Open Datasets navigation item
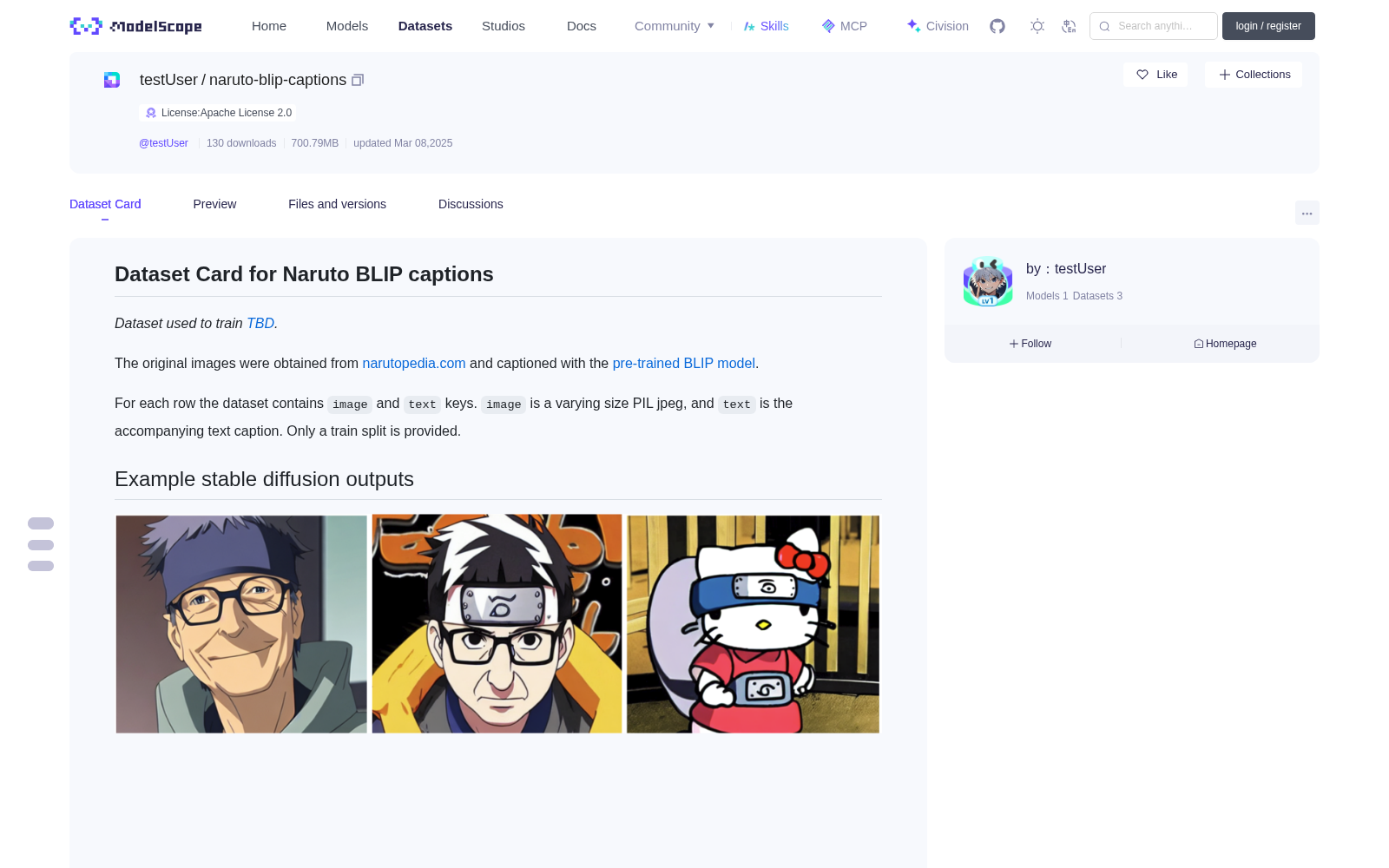1389x868 pixels. point(425,26)
